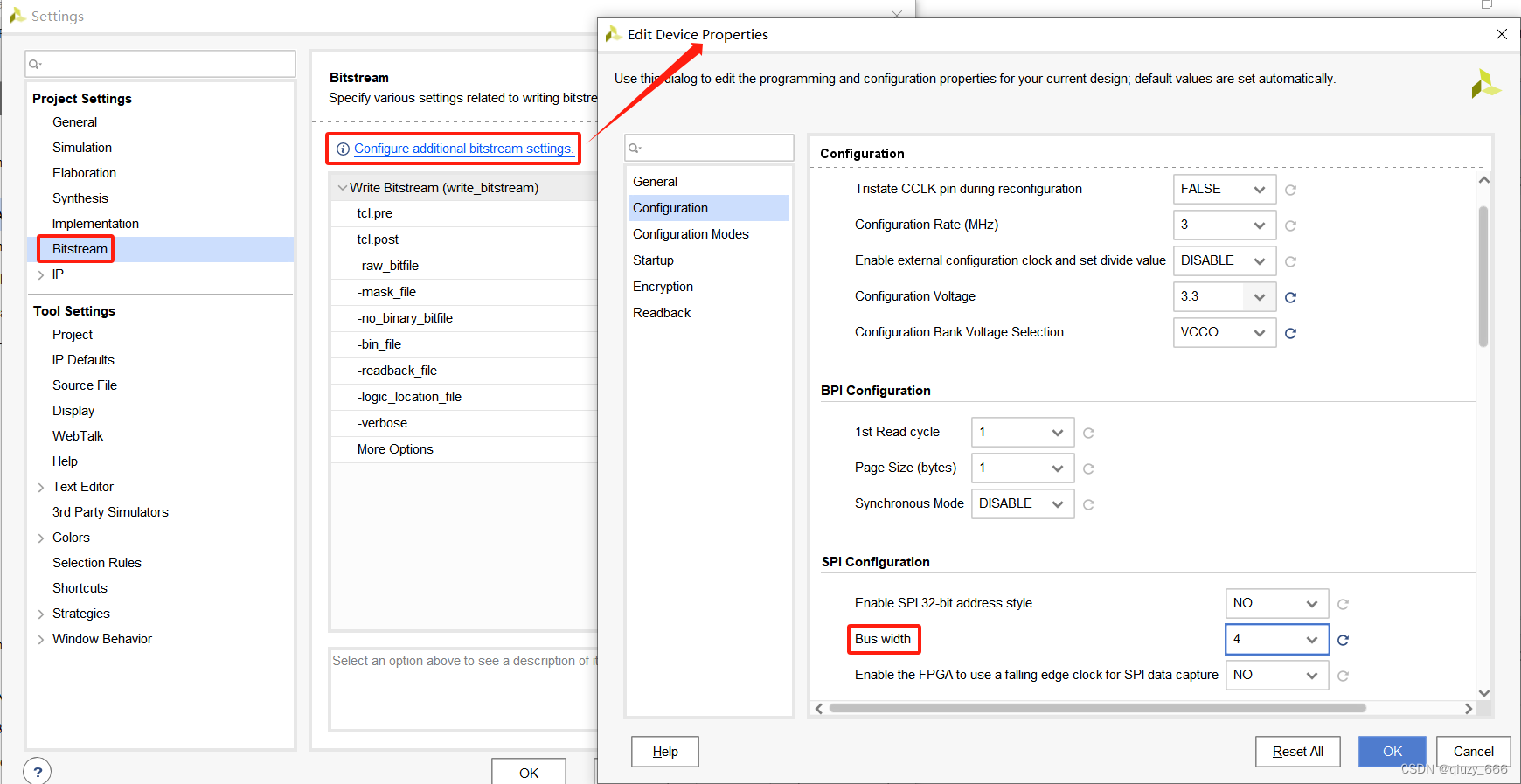This screenshot has width=1521, height=784.
Task: Reset external configuration clock value
Action: pos(1290,261)
